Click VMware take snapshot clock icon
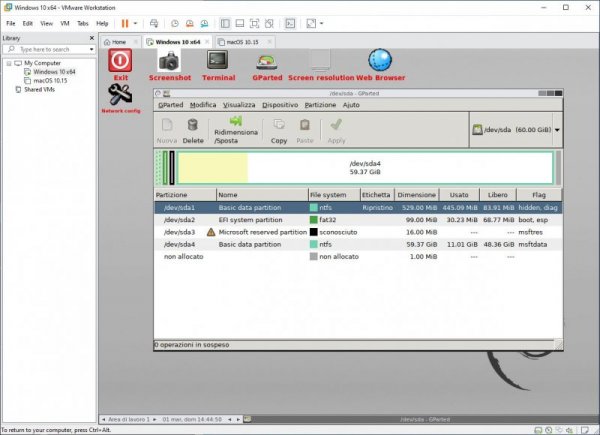 point(174,23)
